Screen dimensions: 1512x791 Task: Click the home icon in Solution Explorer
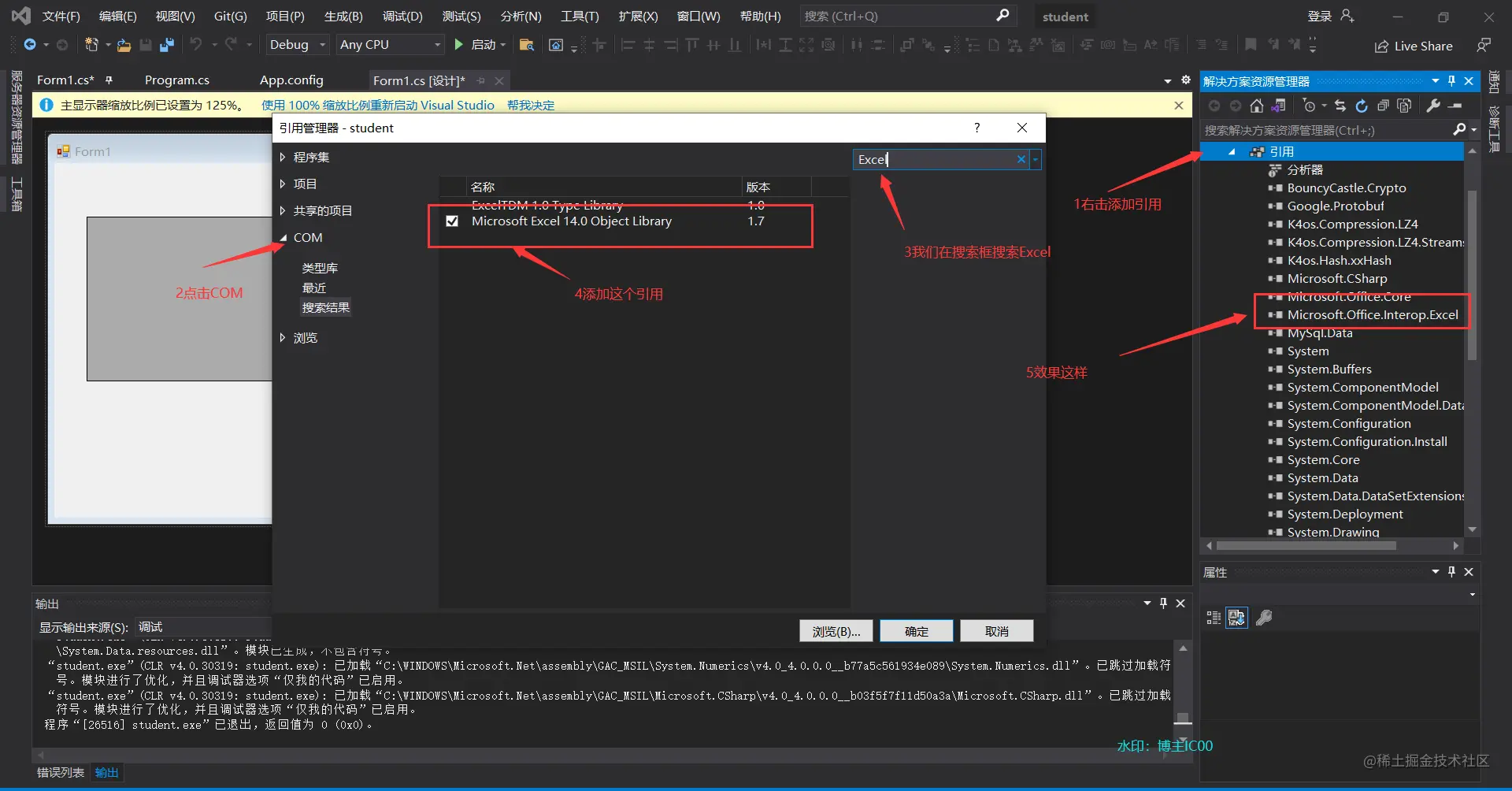point(1257,106)
